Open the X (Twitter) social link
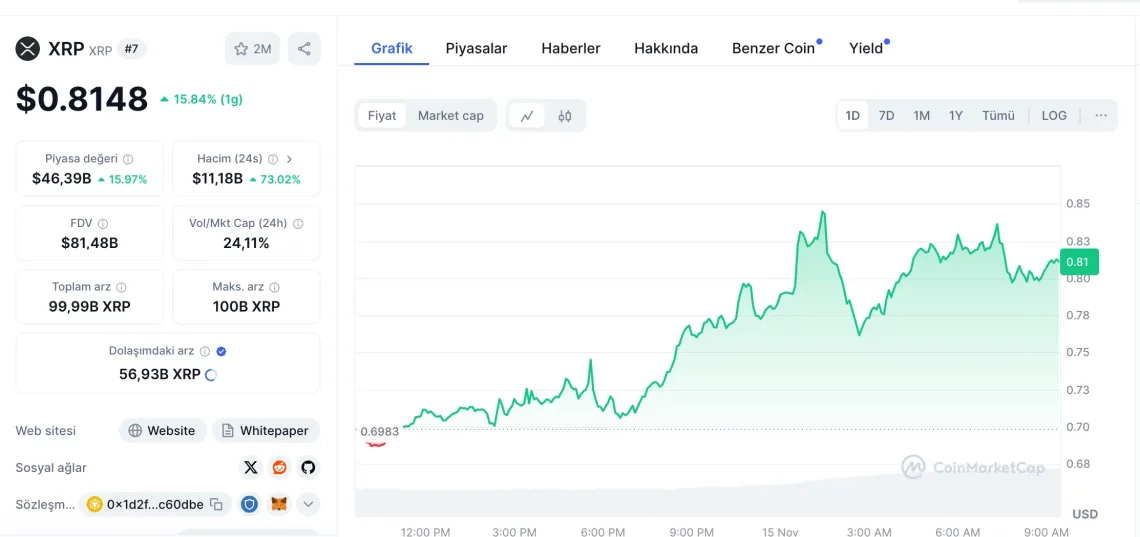The width and height of the screenshot is (1140, 537). tap(251, 467)
